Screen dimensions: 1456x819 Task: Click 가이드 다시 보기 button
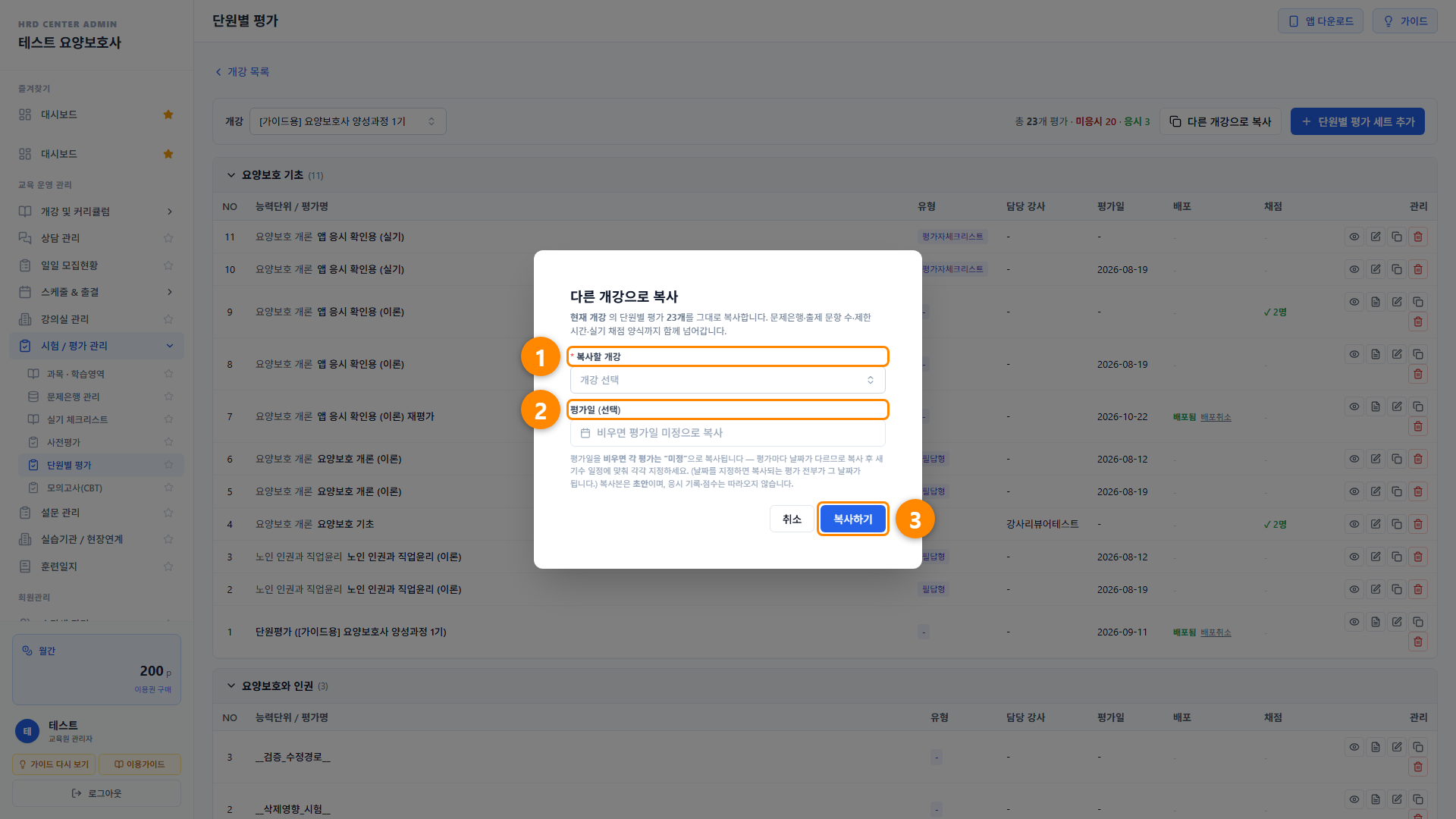(54, 764)
